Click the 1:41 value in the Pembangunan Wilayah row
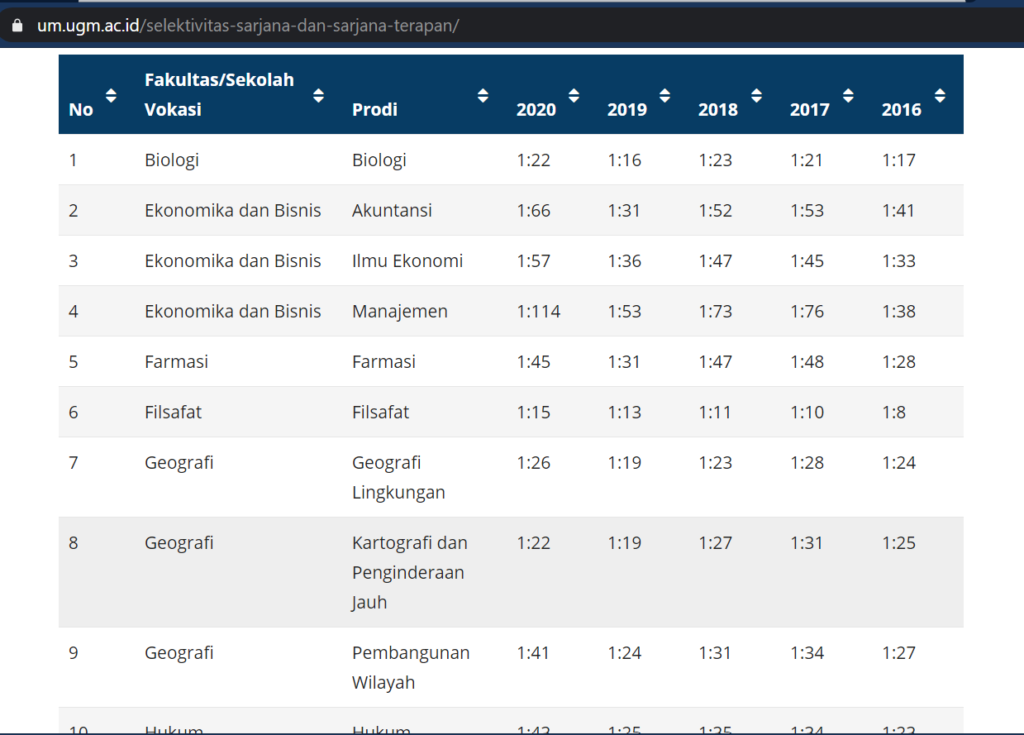 coord(533,653)
